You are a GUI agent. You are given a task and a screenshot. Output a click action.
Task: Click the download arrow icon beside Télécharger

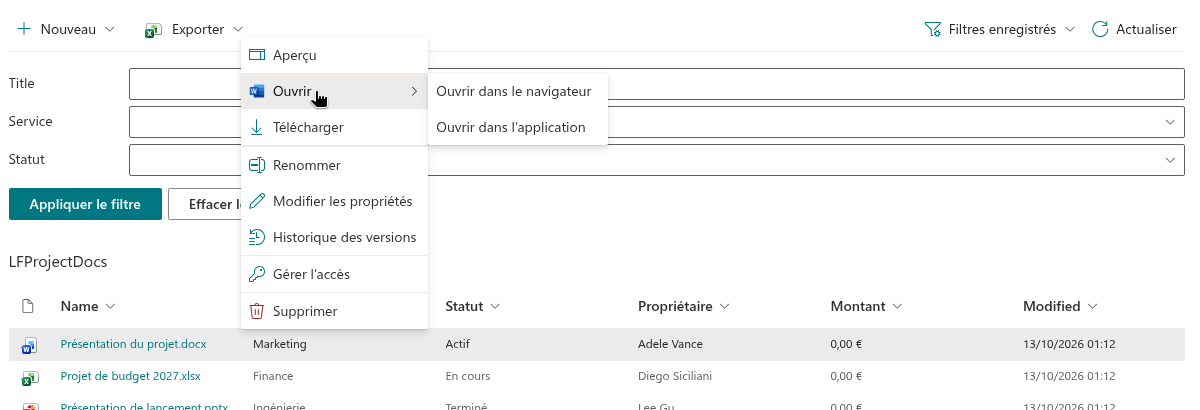coord(256,128)
